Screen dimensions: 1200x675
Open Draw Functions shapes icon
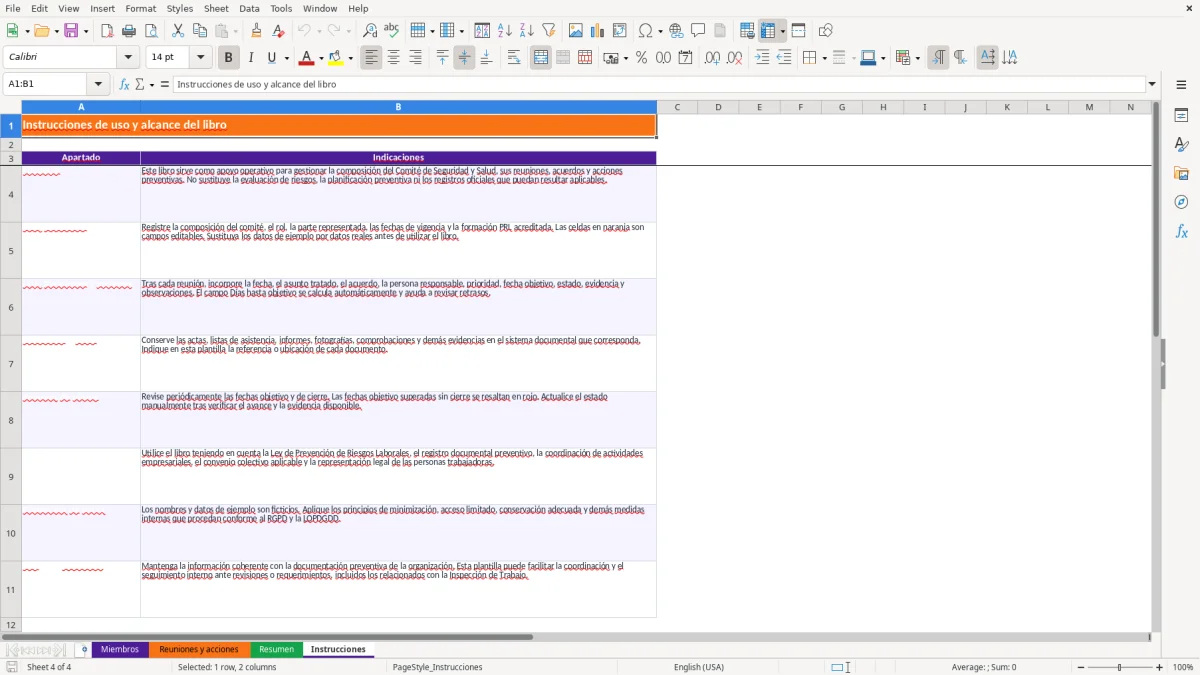tap(826, 31)
